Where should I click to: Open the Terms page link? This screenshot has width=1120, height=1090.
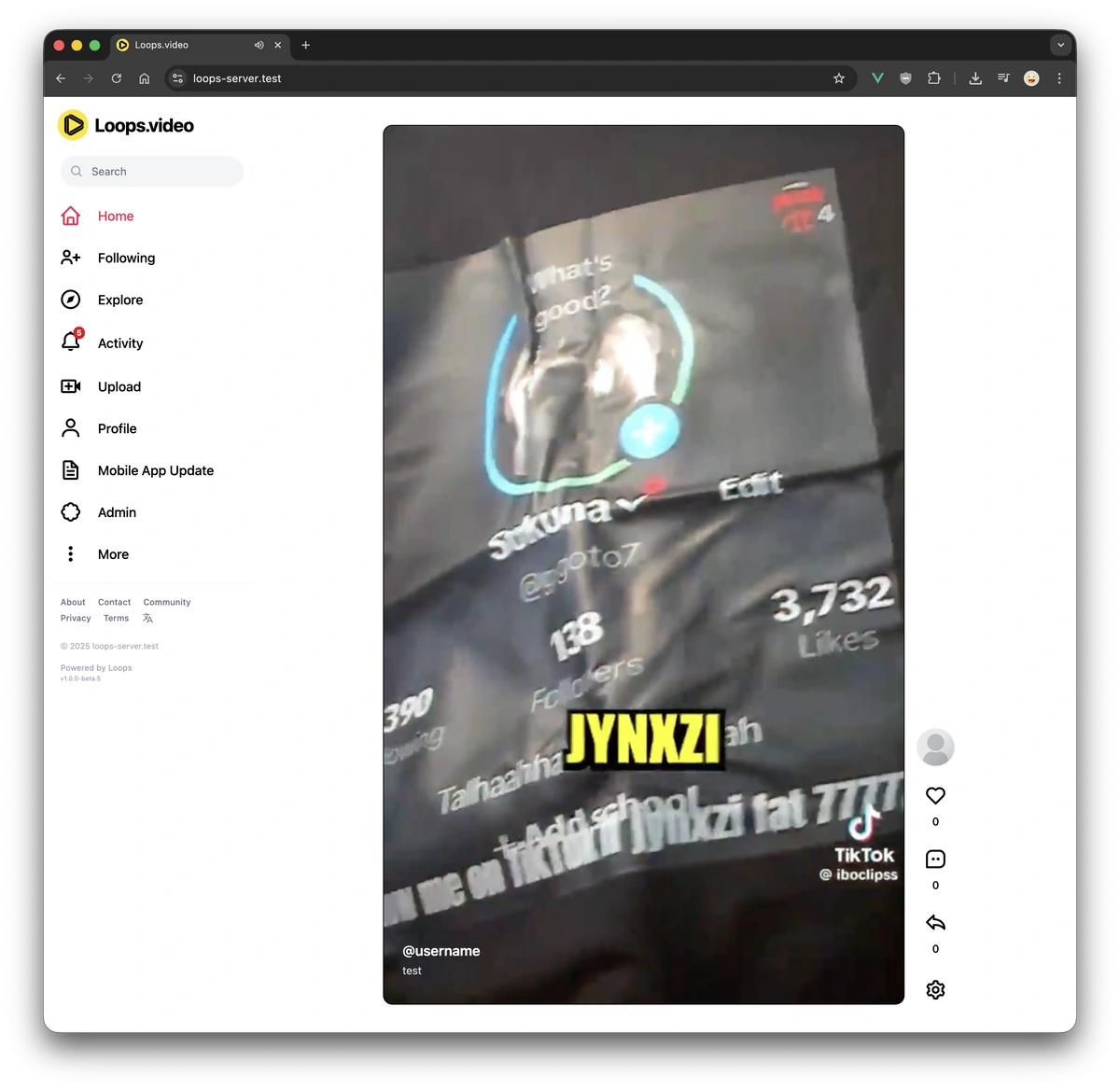115,617
